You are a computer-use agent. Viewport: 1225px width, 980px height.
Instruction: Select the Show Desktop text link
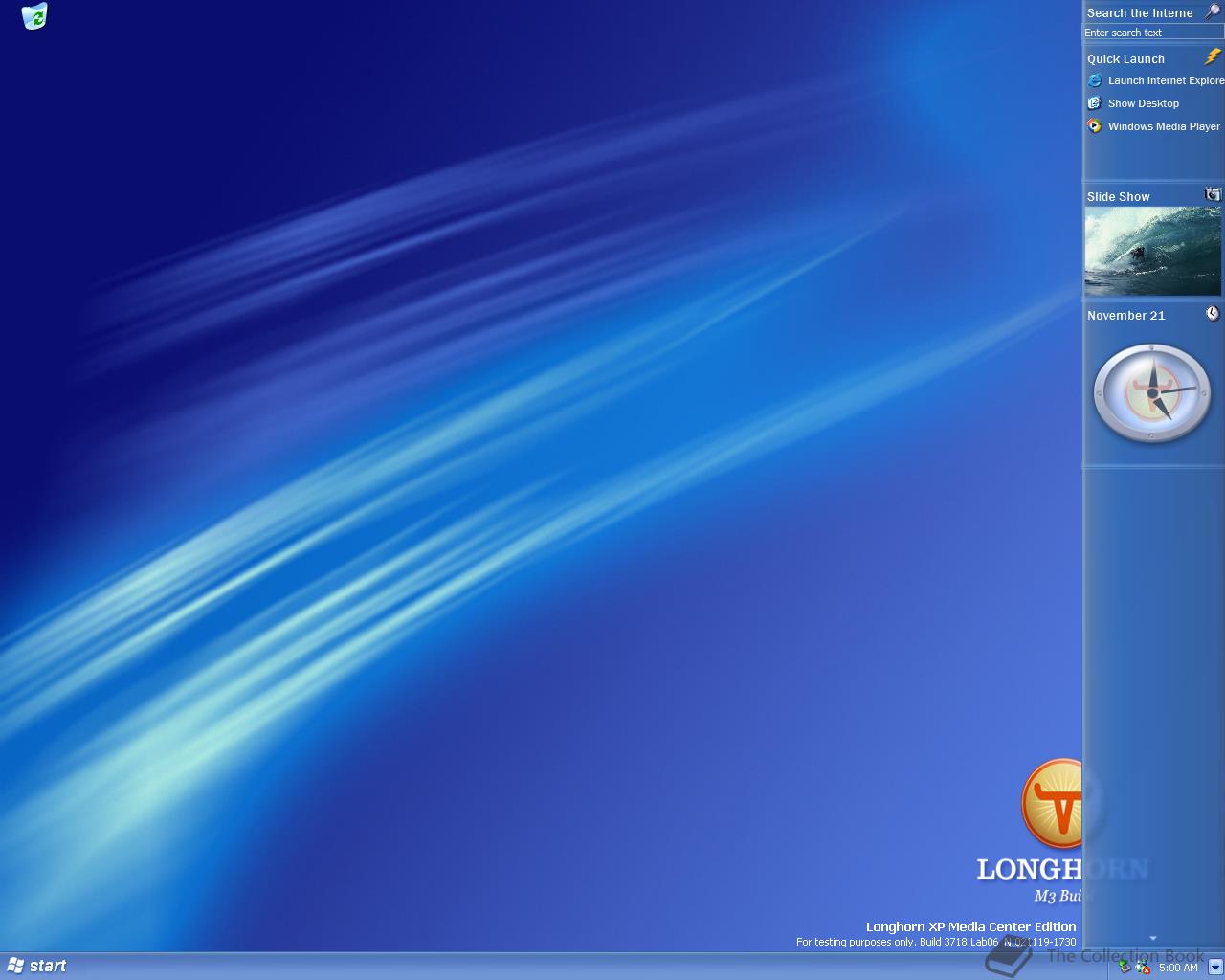click(1144, 103)
